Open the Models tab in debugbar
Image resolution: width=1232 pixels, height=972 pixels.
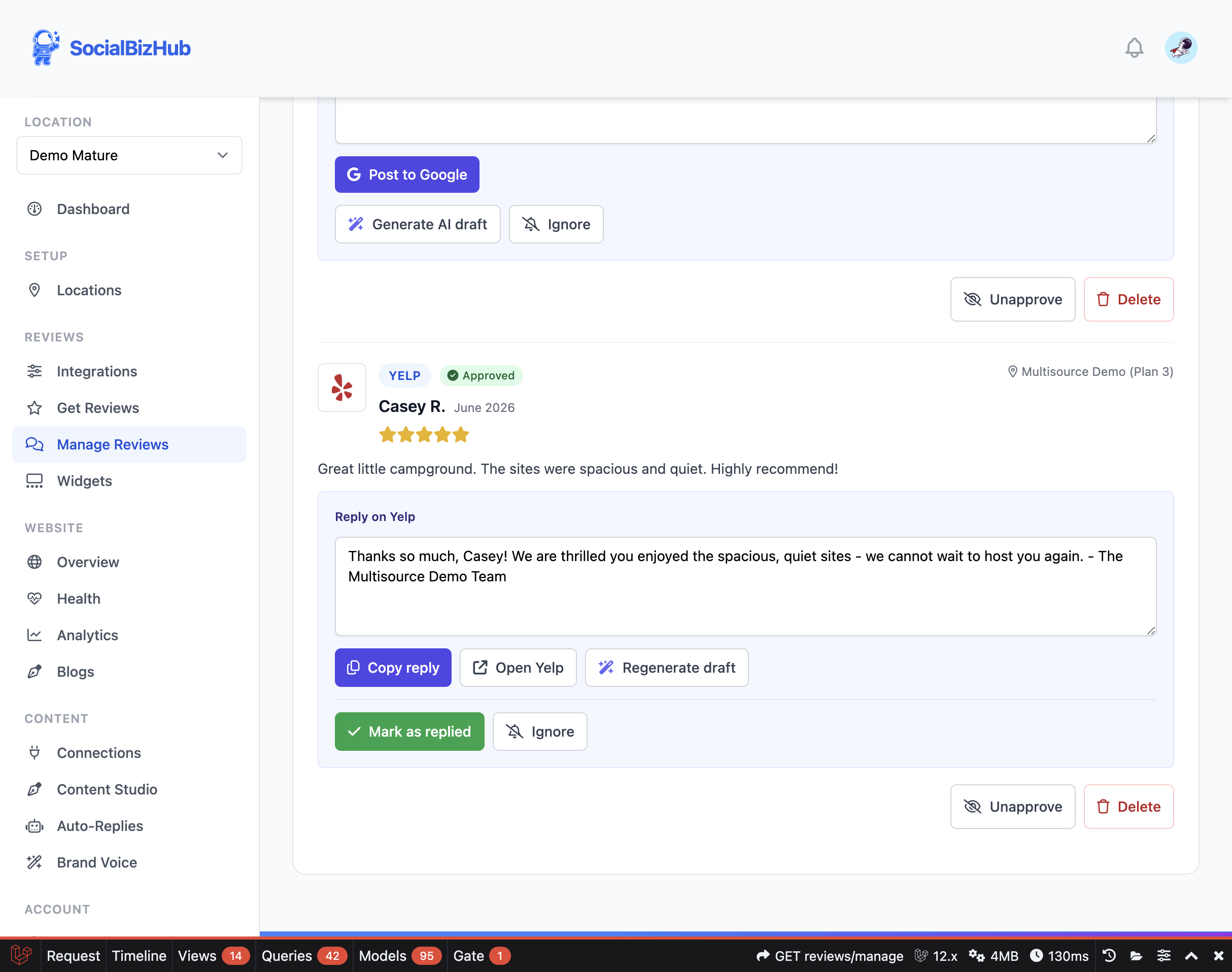(x=400, y=956)
